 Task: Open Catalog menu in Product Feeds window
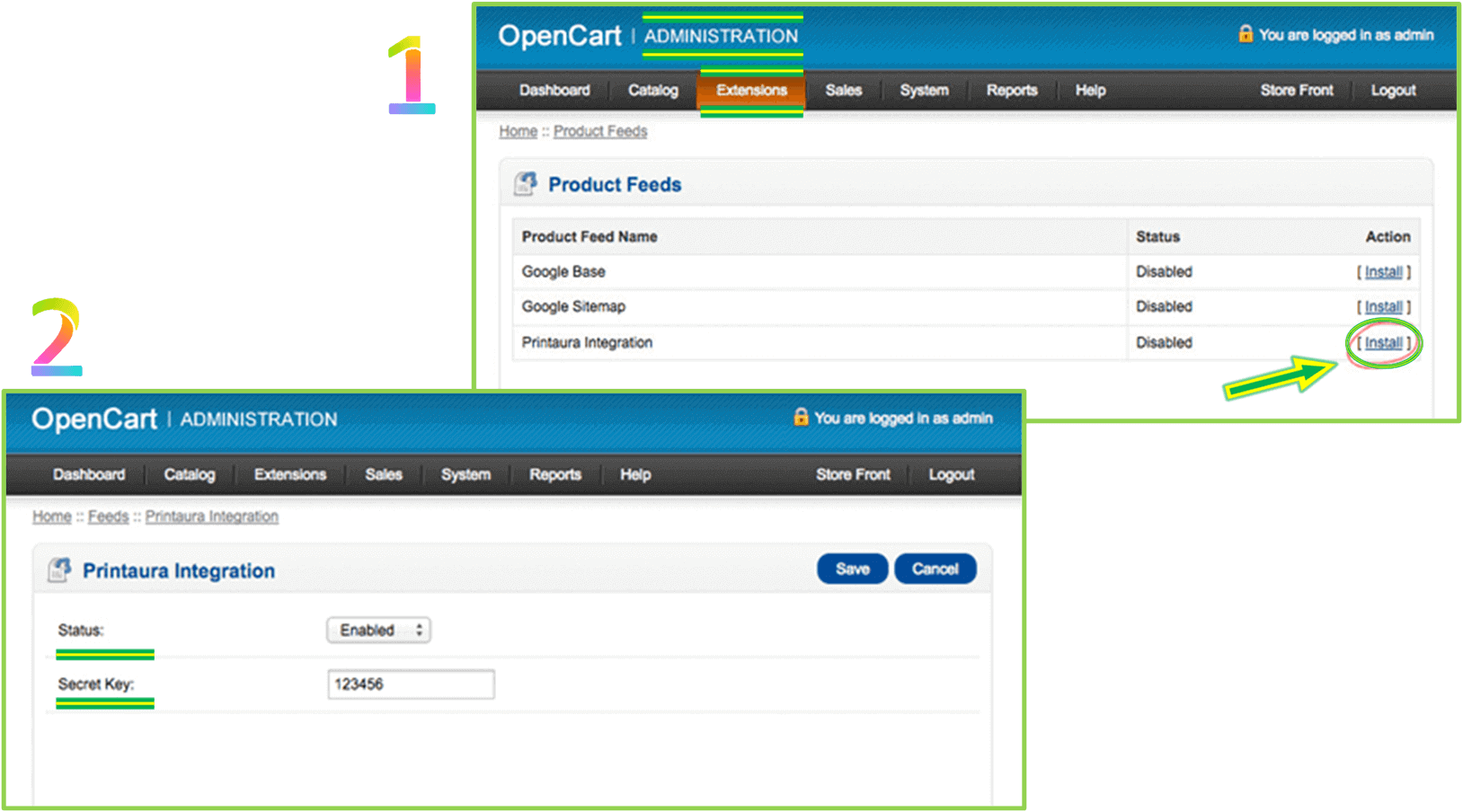point(653,90)
